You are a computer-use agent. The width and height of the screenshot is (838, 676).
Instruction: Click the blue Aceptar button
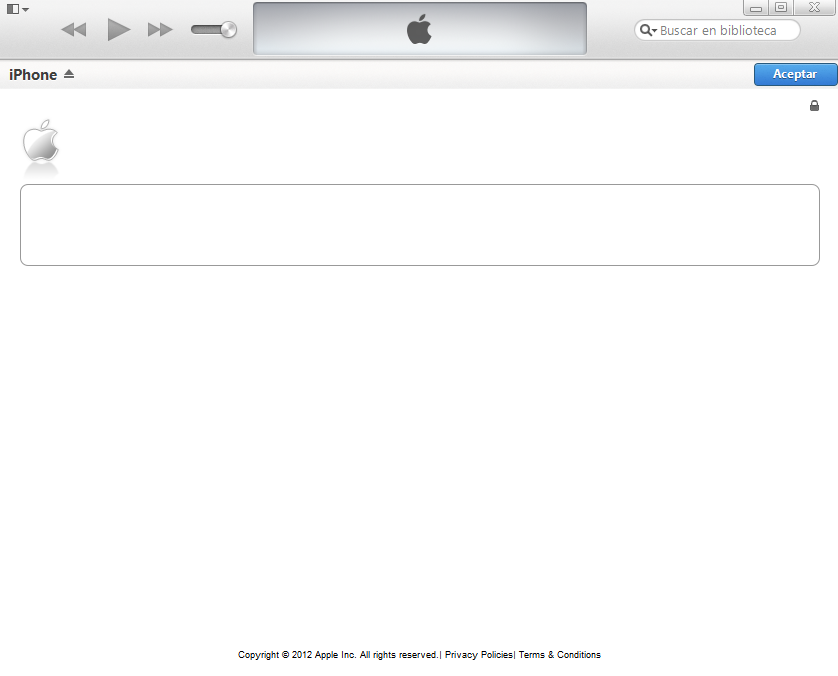[x=795, y=74]
